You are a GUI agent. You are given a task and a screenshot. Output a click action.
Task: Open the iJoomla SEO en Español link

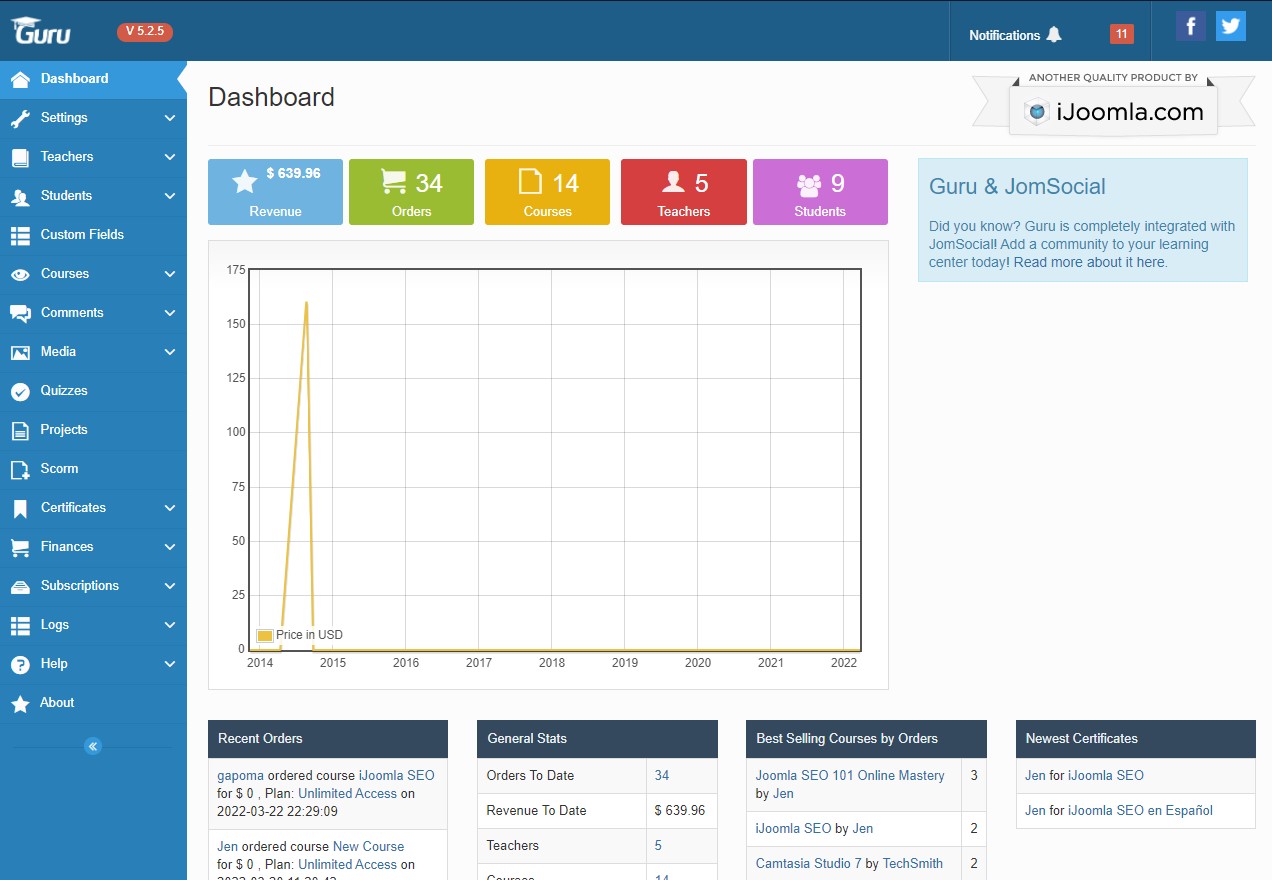[x=1140, y=810]
